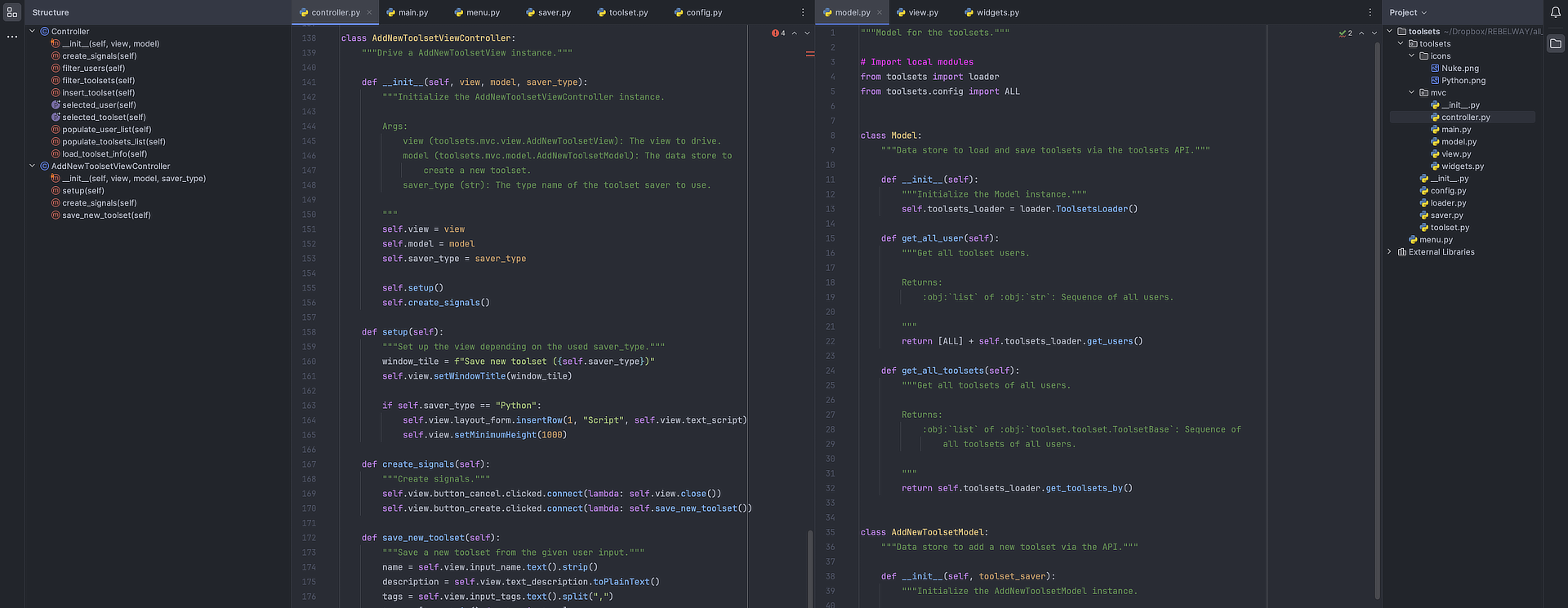Image resolution: width=1568 pixels, height=608 pixels.
Task: Open the Project view dropdown
Action: coord(1408,12)
